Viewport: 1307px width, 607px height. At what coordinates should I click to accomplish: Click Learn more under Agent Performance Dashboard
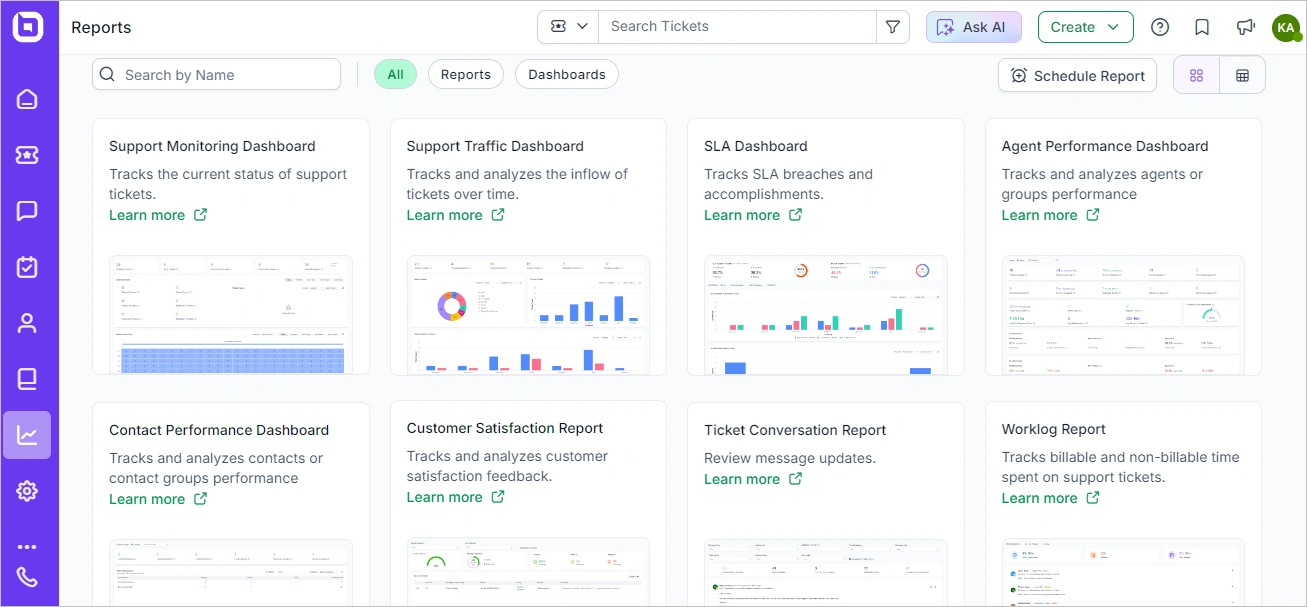point(1039,215)
